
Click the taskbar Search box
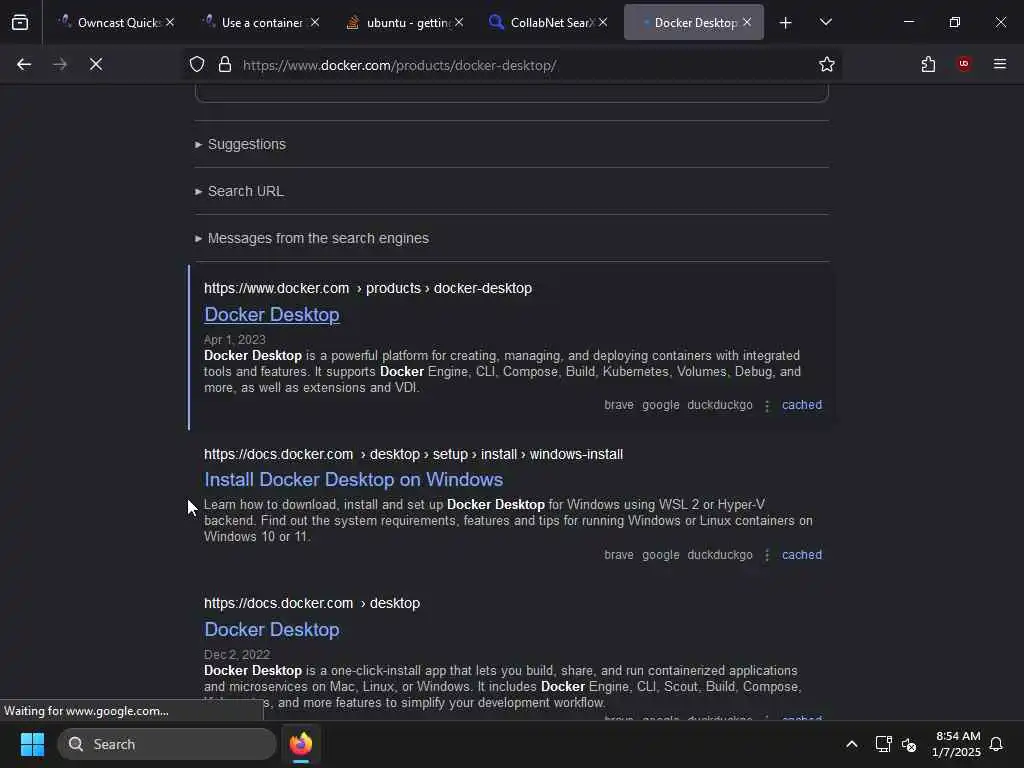(x=167, y=744)
